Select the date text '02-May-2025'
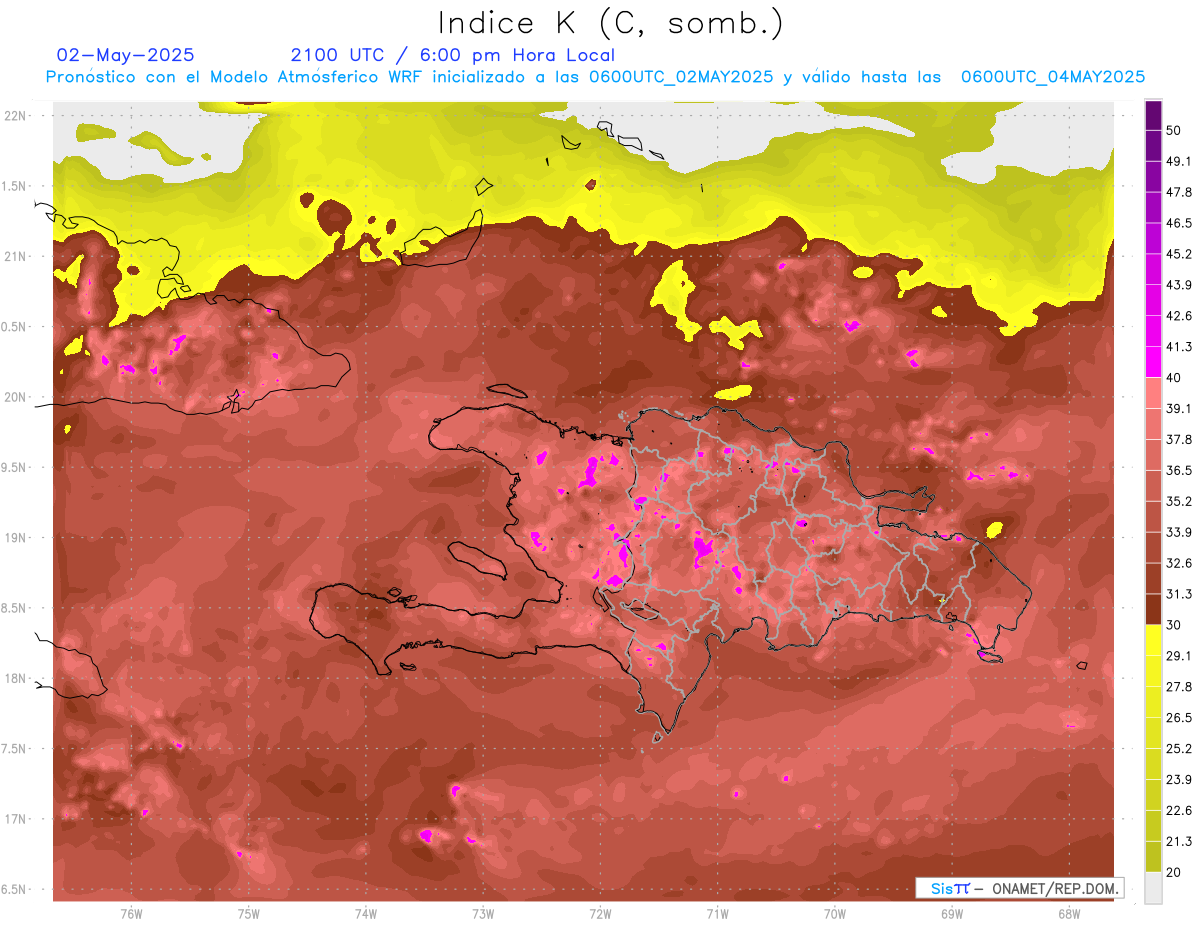 click(x=125, y=55)
